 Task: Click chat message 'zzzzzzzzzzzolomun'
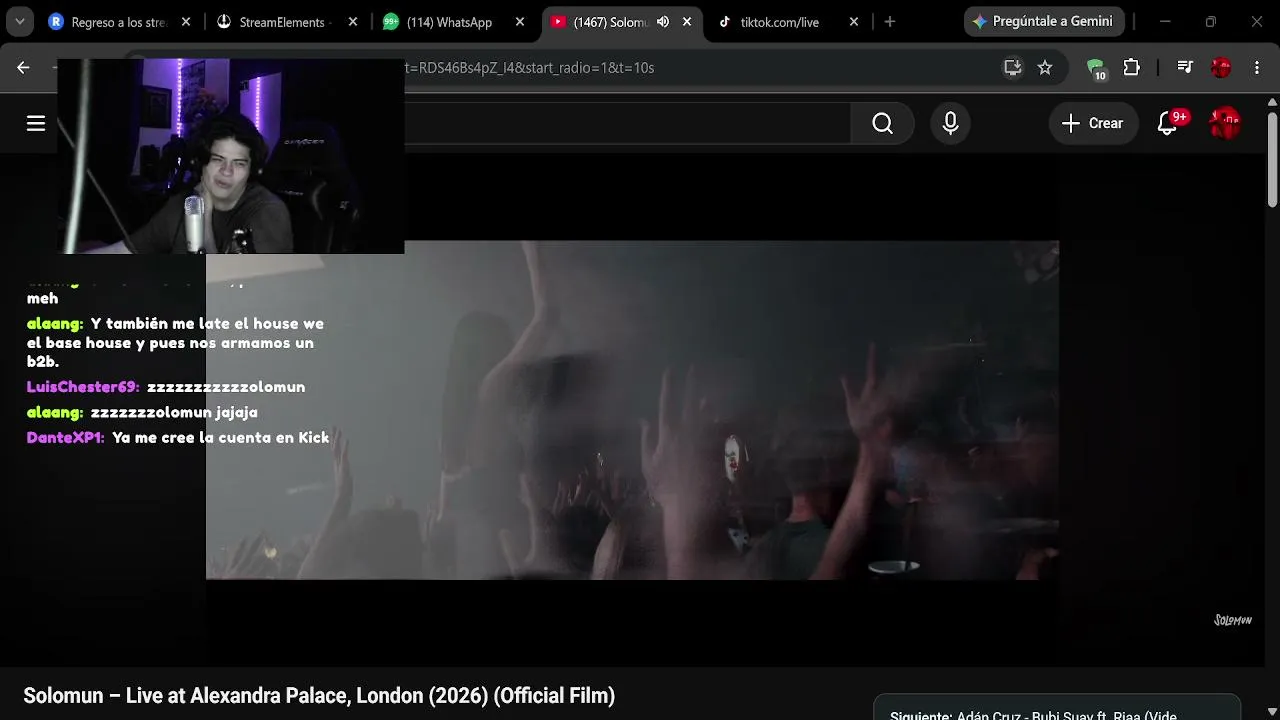click(226, 387)
